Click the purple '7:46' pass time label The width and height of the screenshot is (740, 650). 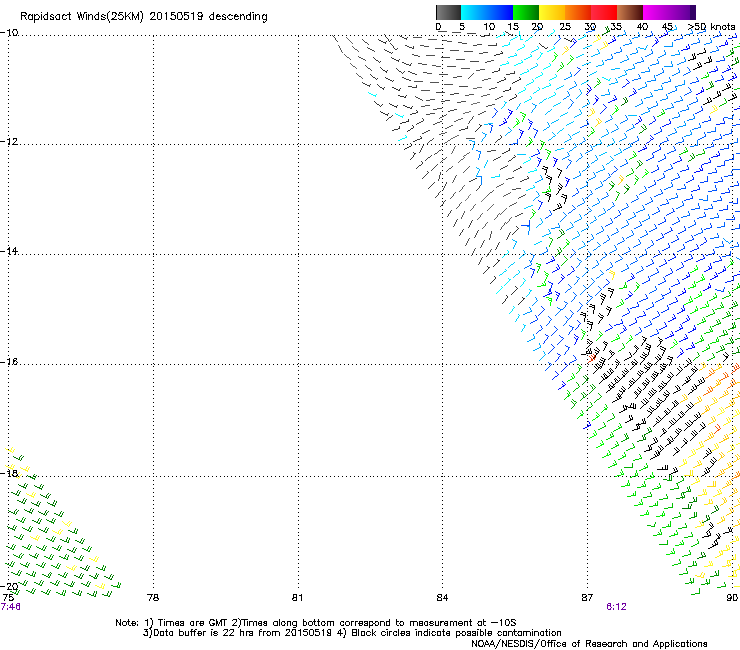click(10, 607)
